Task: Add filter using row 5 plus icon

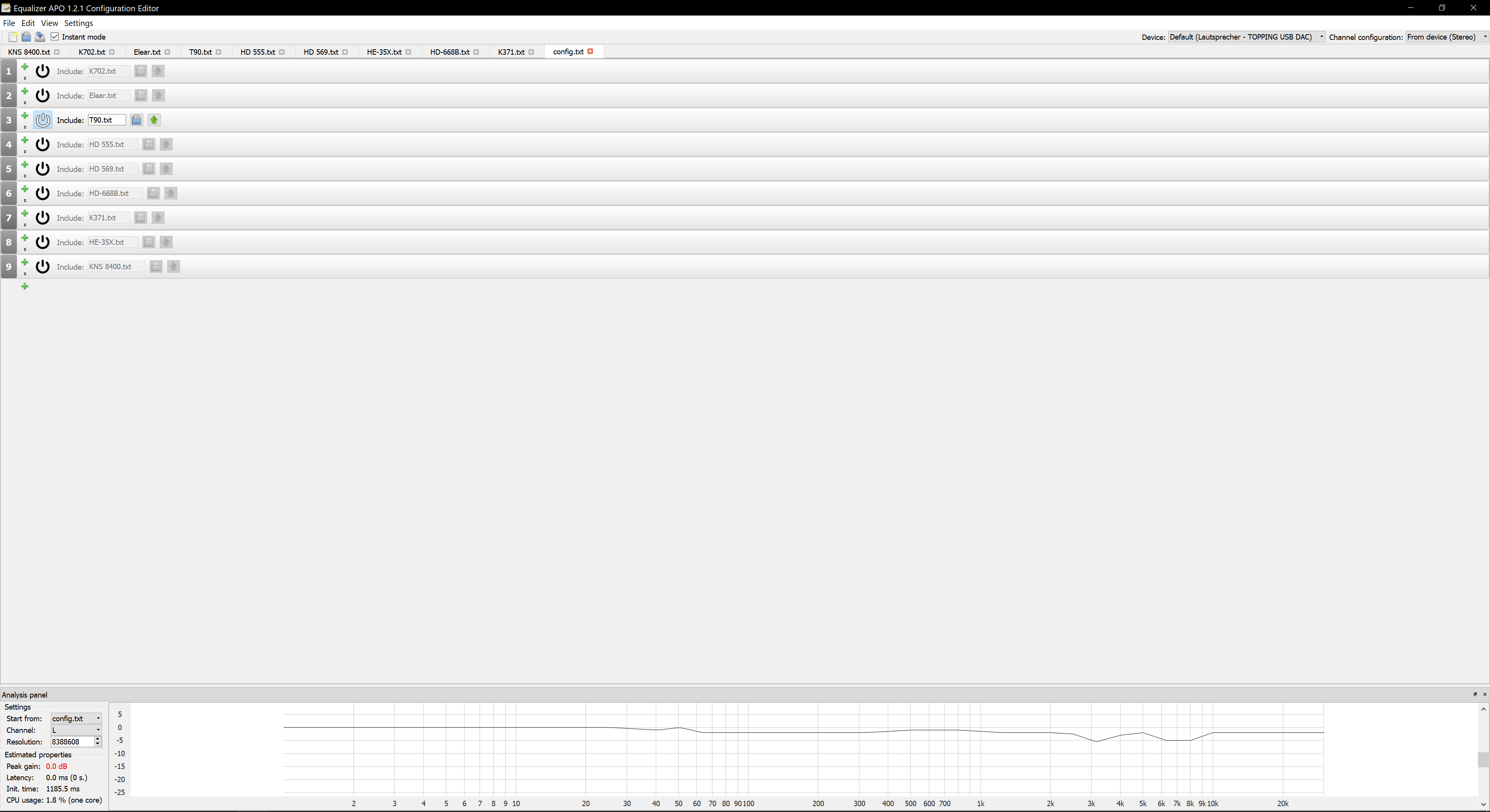Action: [x=25, y=165]
